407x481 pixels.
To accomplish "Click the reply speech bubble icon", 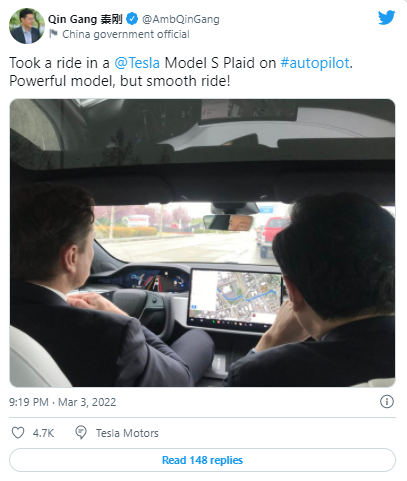I will [x=81, y=433].
